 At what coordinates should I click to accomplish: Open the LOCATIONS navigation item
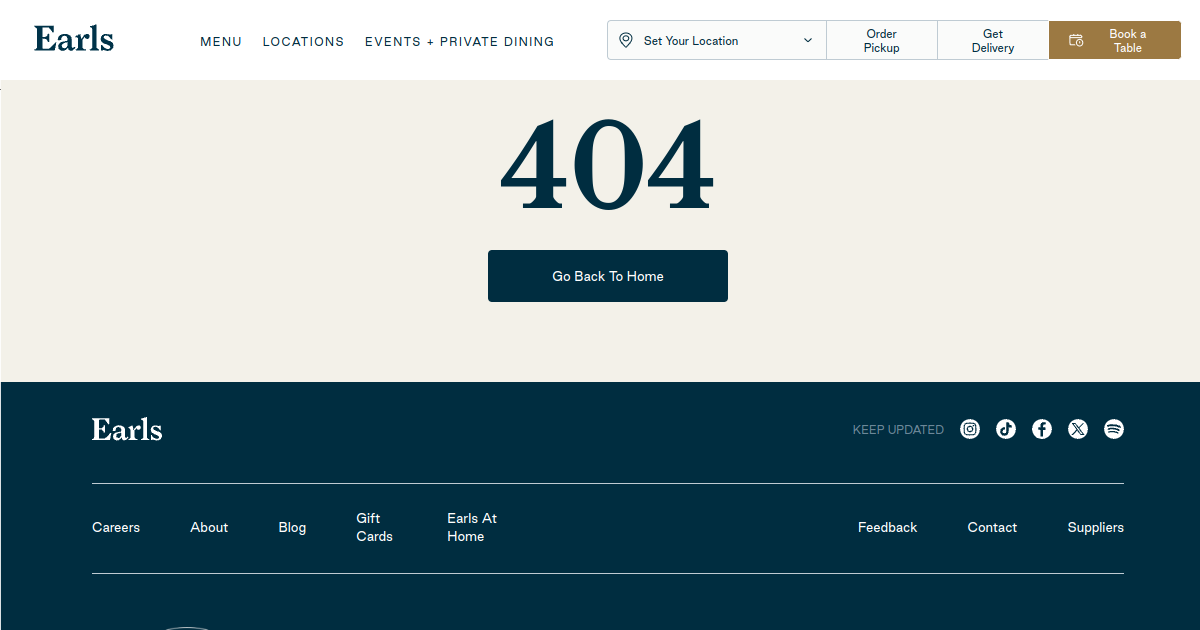click(303, 42)
